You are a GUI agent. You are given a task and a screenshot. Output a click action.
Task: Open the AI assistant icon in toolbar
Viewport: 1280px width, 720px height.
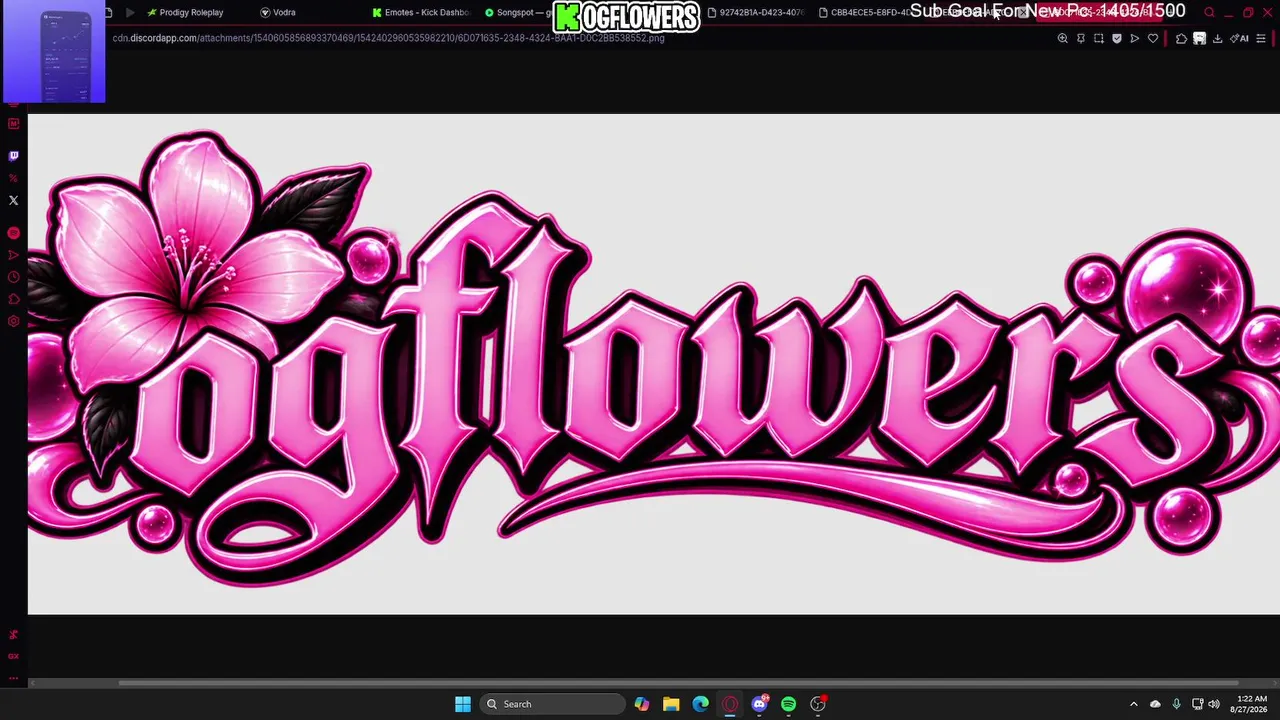coord(1240,38)
